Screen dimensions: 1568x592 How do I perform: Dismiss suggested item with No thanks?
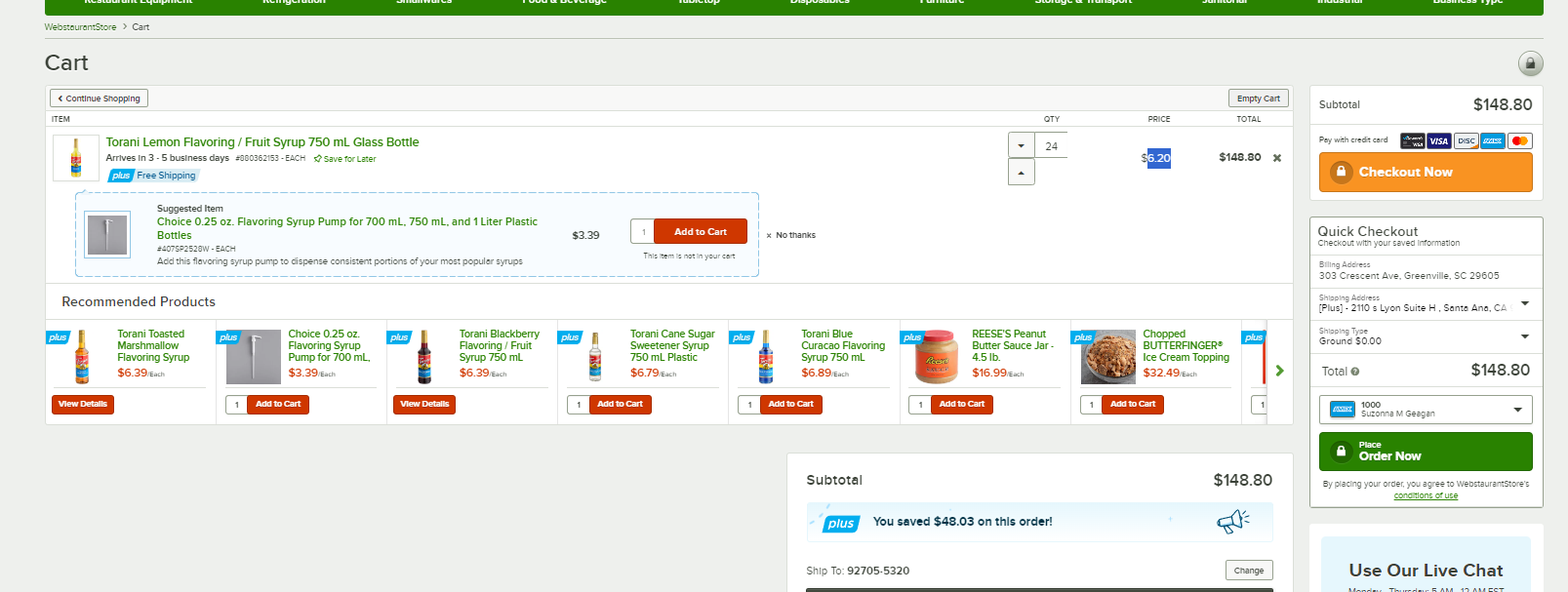pos(790,235)
